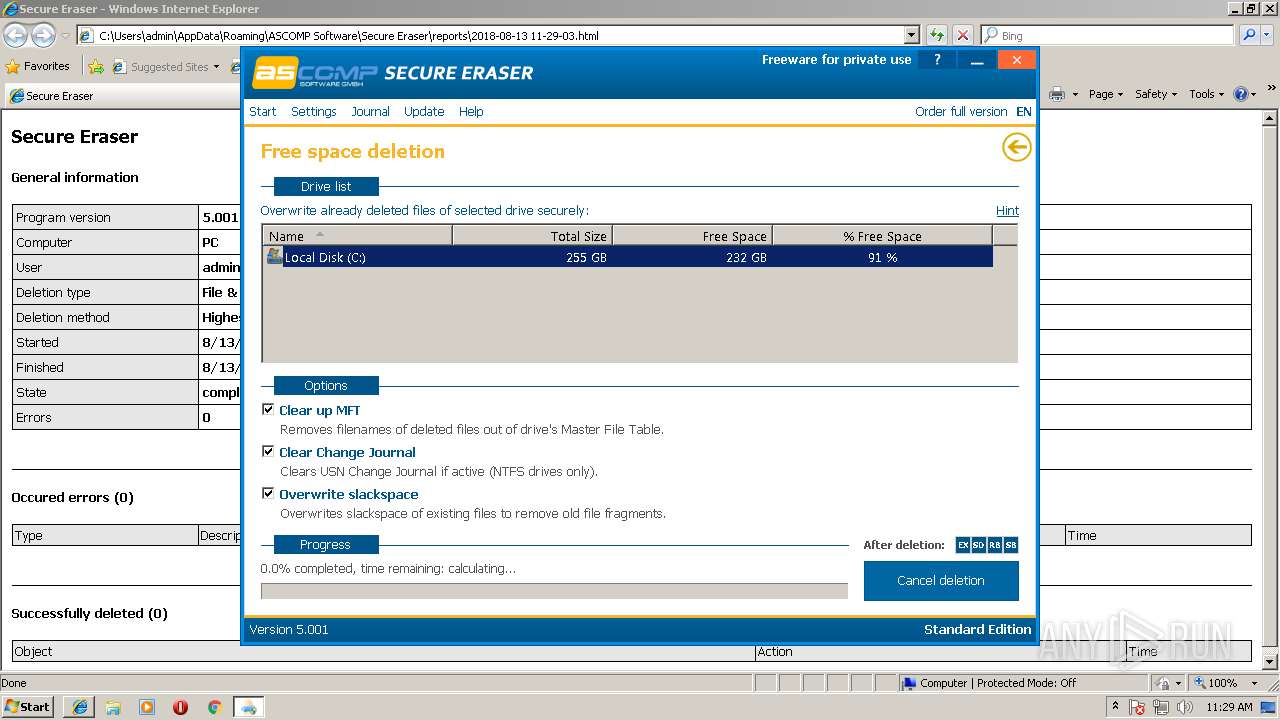1280x720 pixels.
Task: Click the Bing search box
Action: click(x=1107, y=35)
